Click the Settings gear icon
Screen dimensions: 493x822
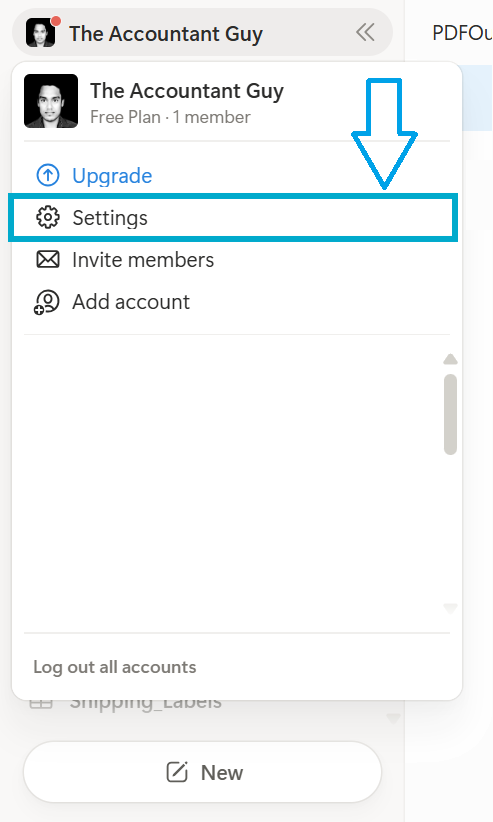[x=48, y=218]
